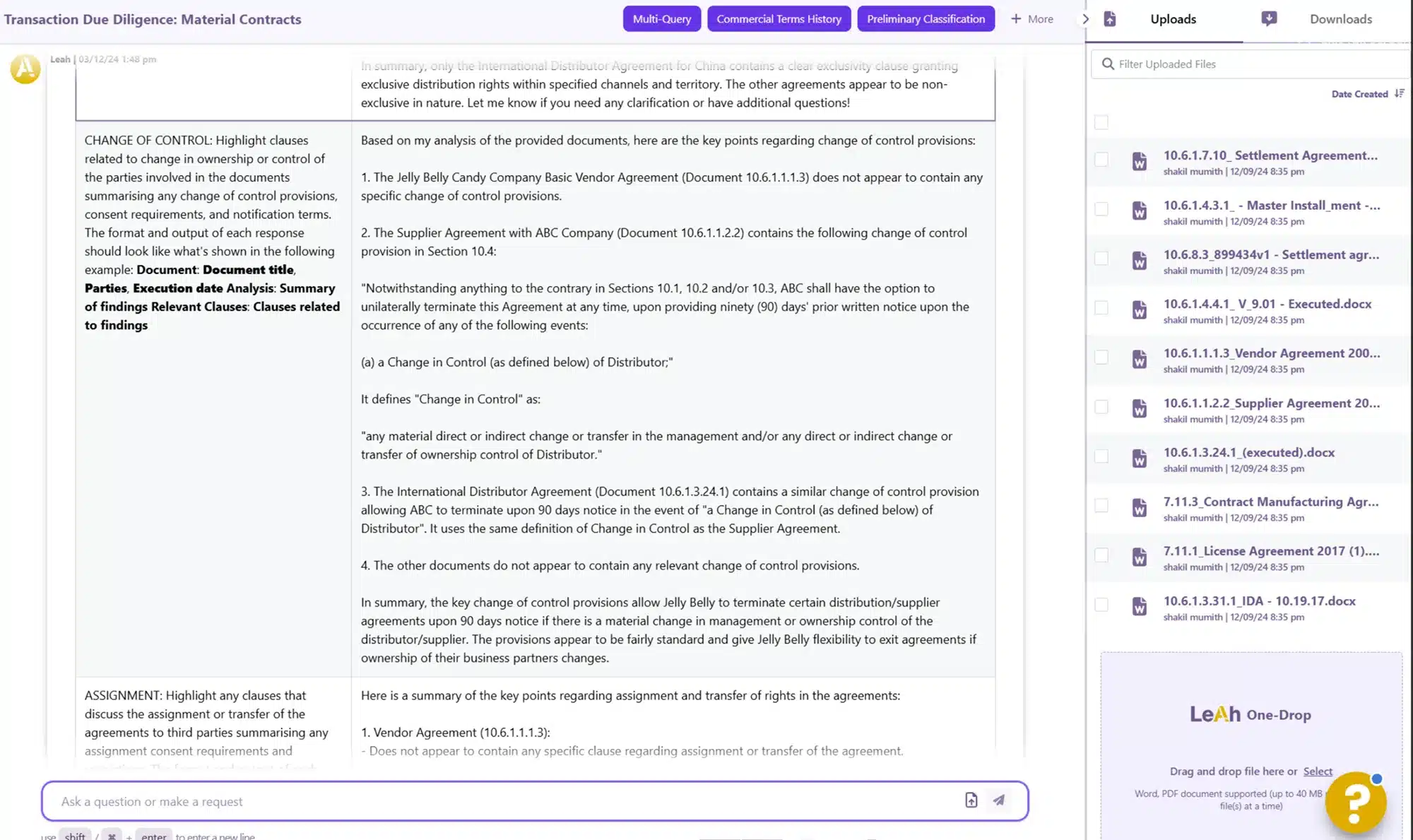Expand the More prompts menu

(x=1032, y=19)
